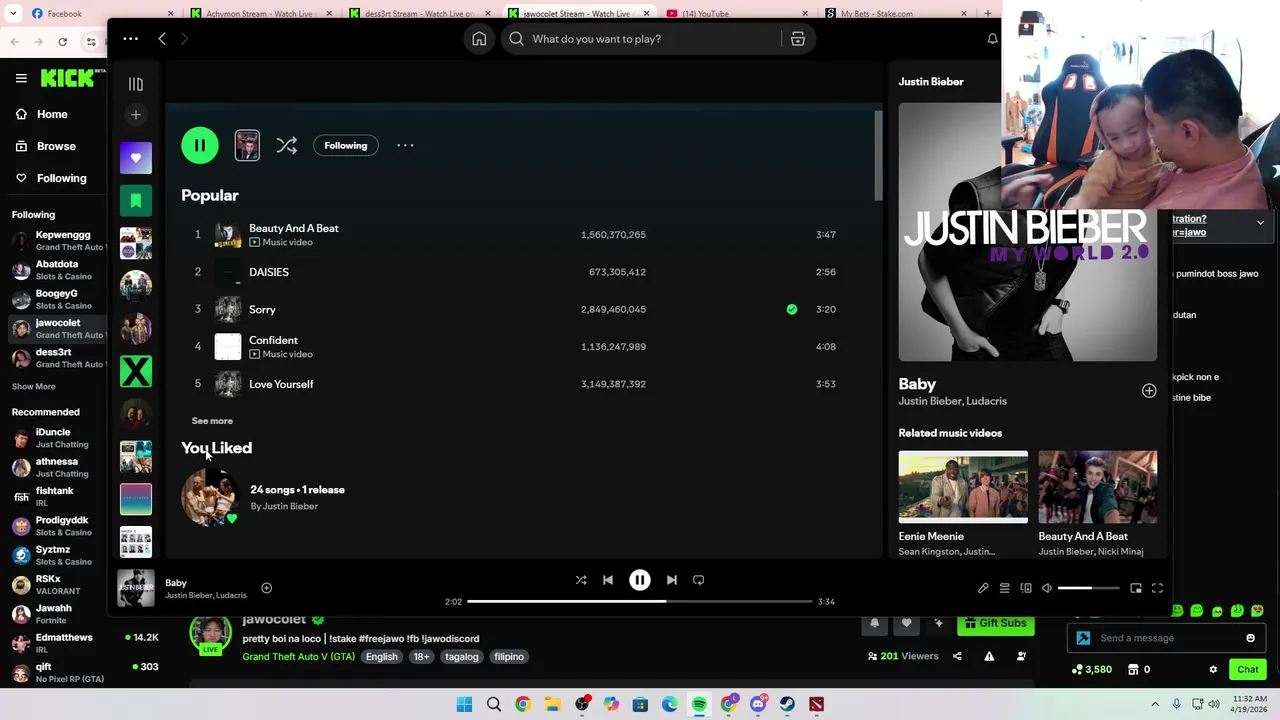Open emoji picker in chat box
This screenshot has width=1280, height=720.
click(1250, 638)
